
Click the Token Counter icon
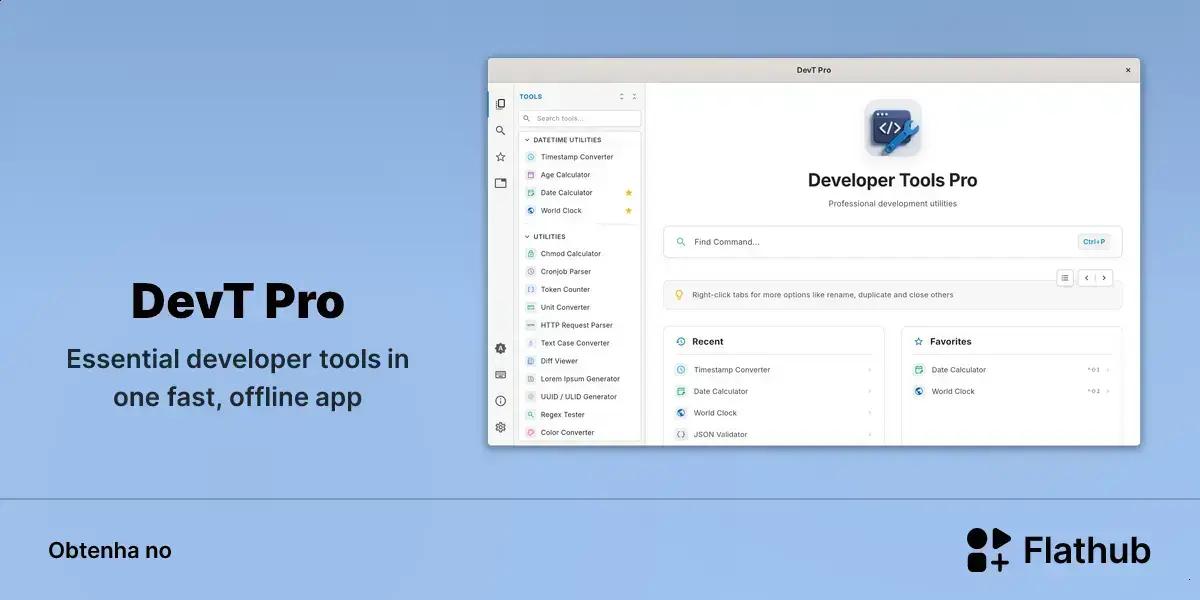(531, 290)
